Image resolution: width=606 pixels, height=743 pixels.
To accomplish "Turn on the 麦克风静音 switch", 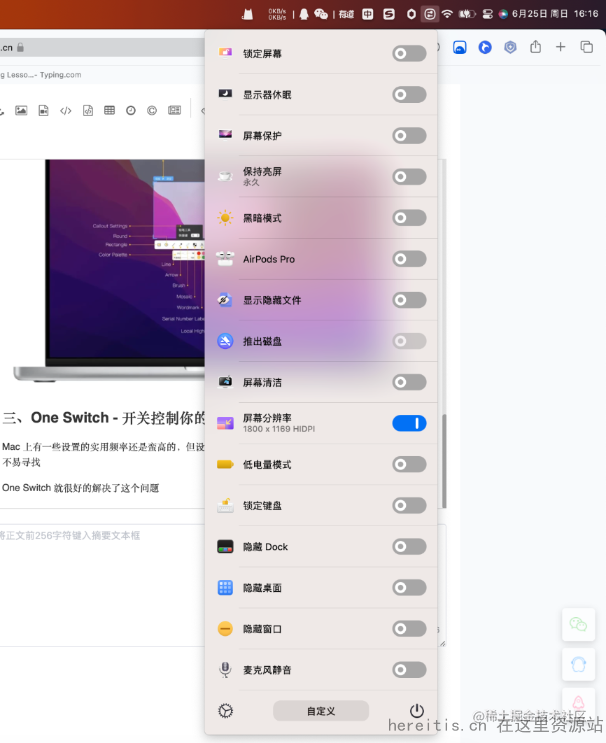I will click(409, 670).
